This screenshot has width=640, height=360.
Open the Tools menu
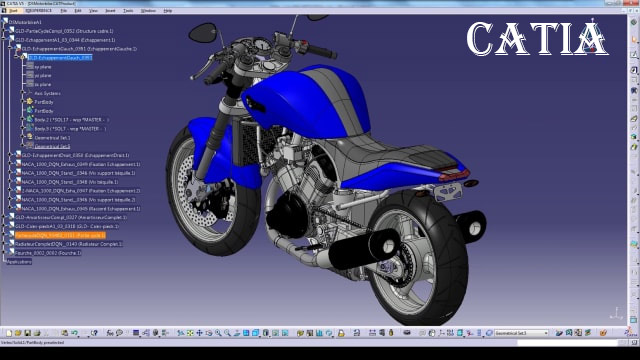128,11
